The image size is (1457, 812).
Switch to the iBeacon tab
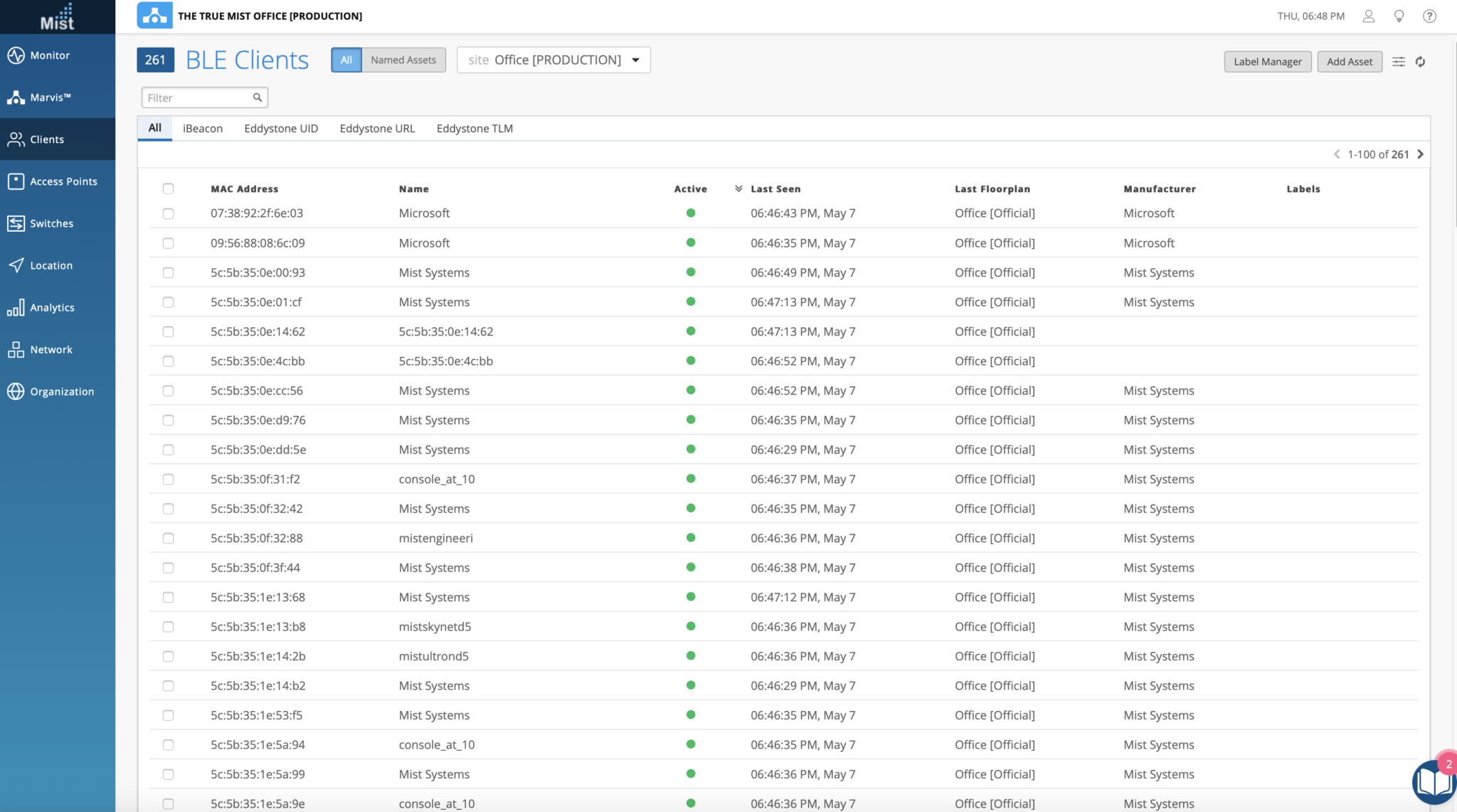tap(202, 128)
